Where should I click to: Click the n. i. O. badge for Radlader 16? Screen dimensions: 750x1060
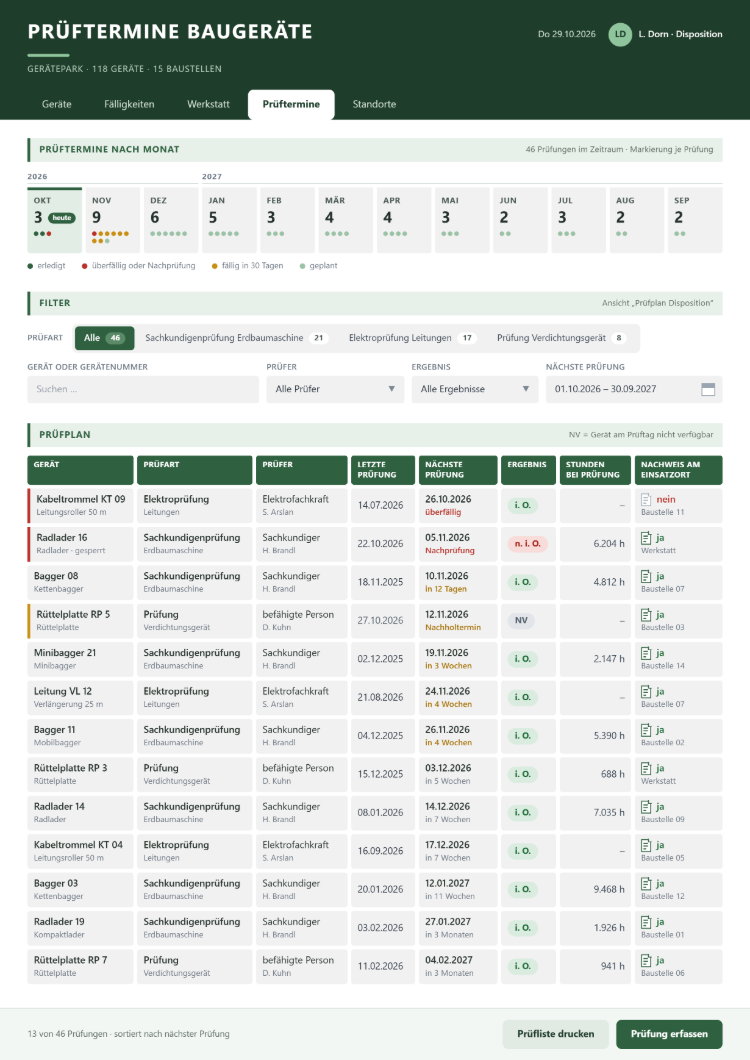coord(528,544)
